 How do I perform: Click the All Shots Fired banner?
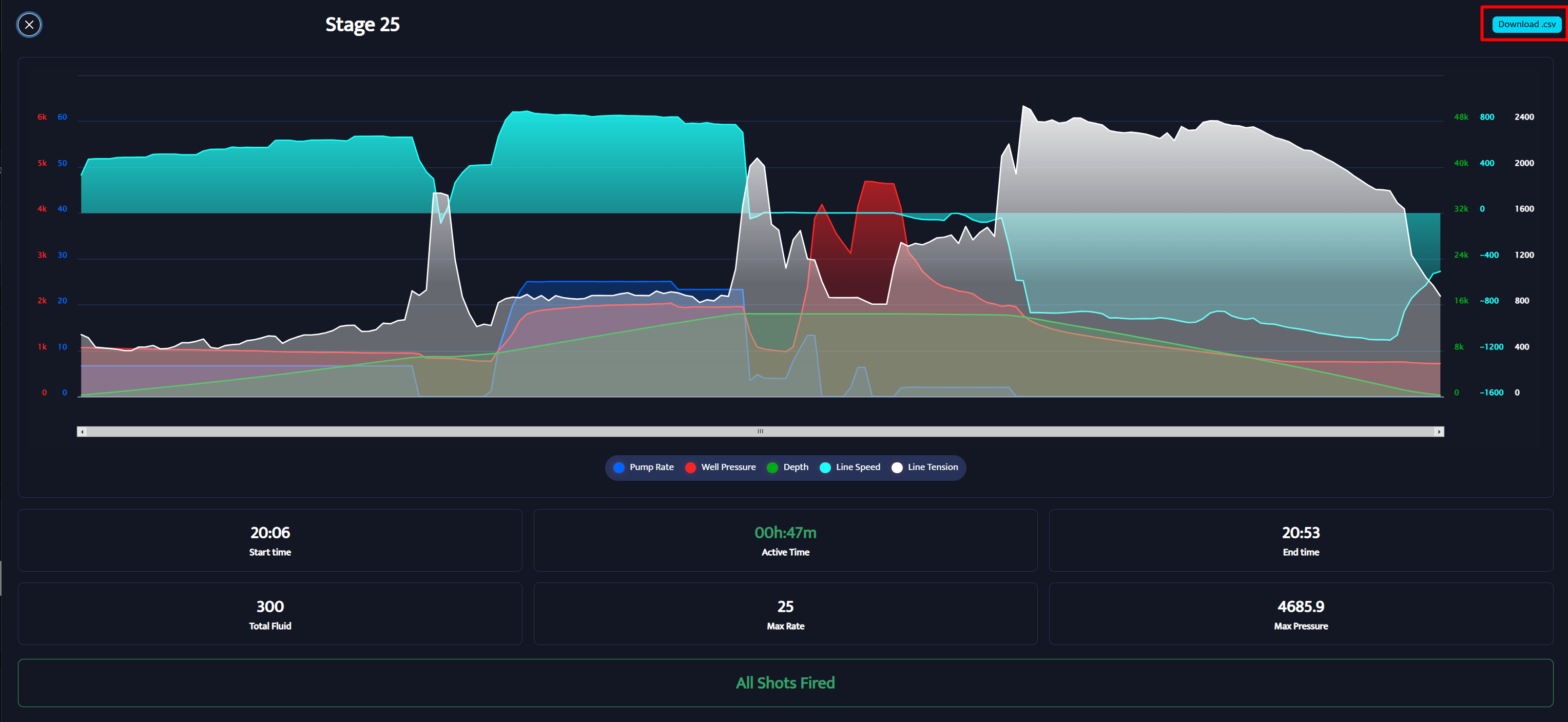(x=785, y=682)
